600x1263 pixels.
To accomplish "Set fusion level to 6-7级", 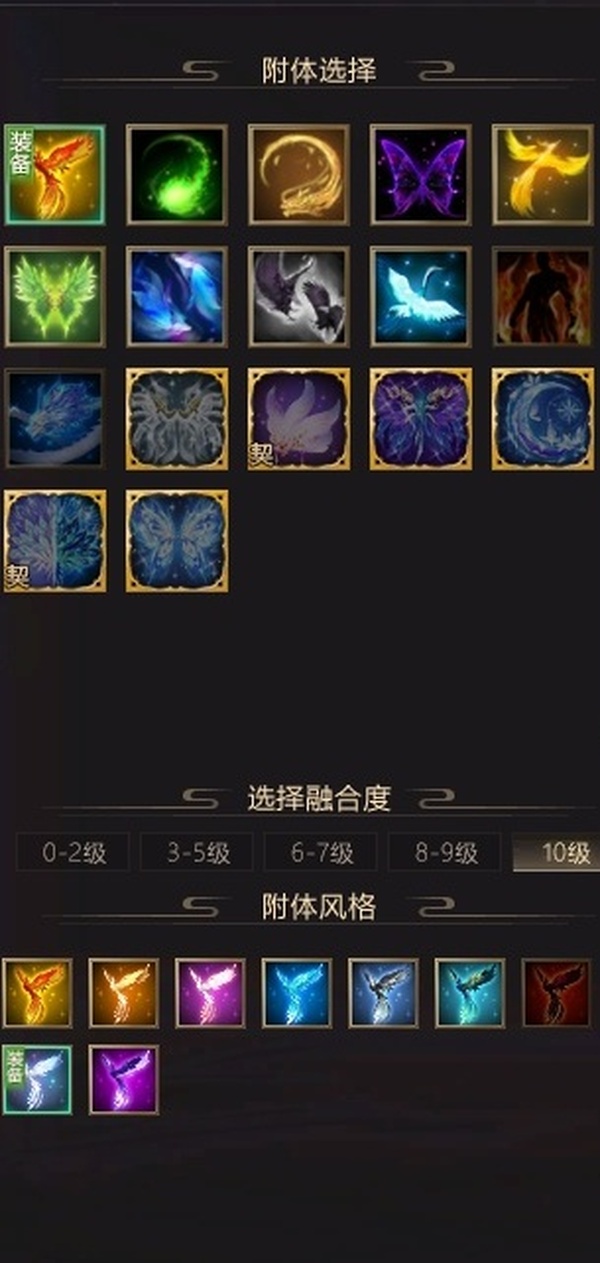I will (321, 853).
